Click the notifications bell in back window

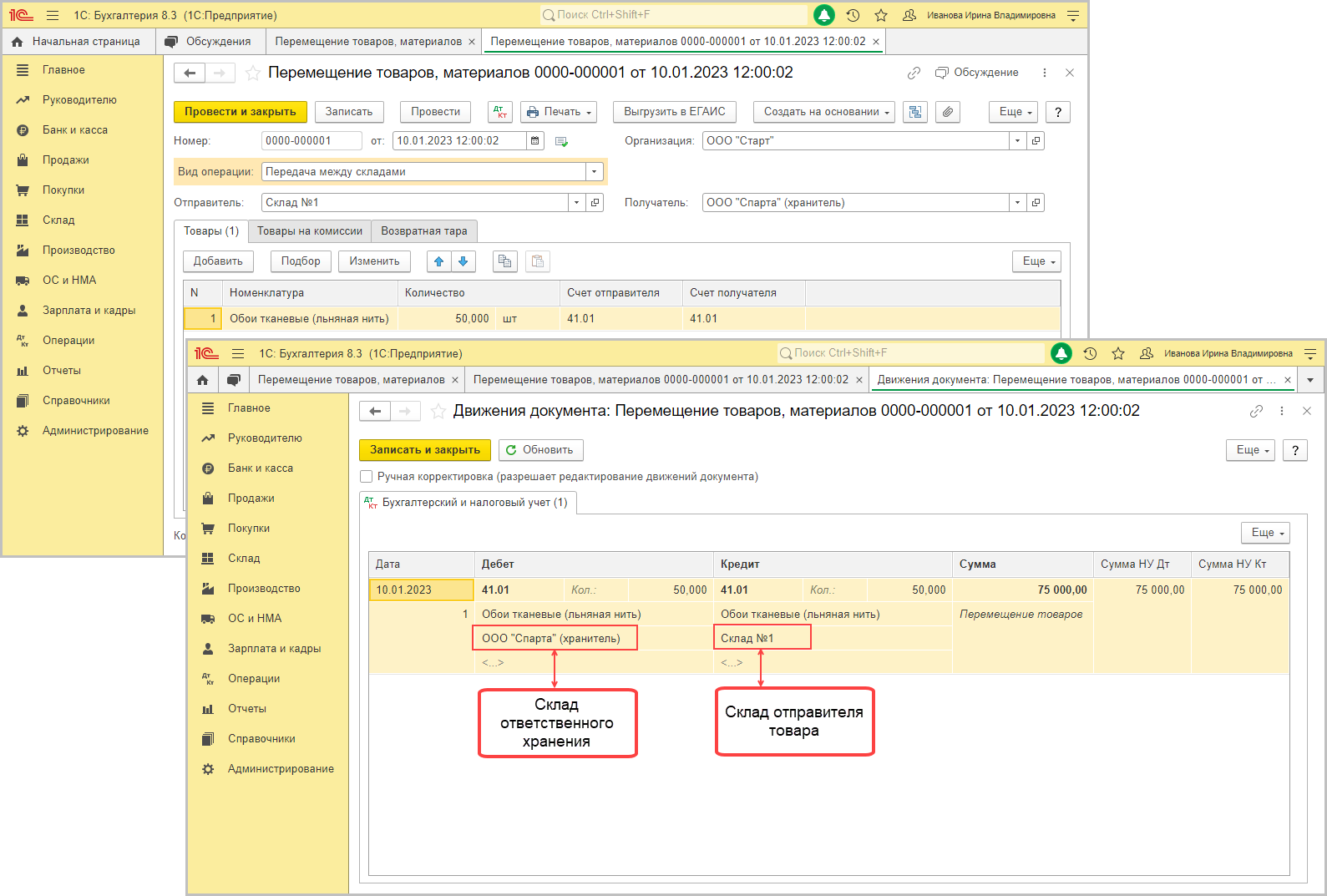824,15
